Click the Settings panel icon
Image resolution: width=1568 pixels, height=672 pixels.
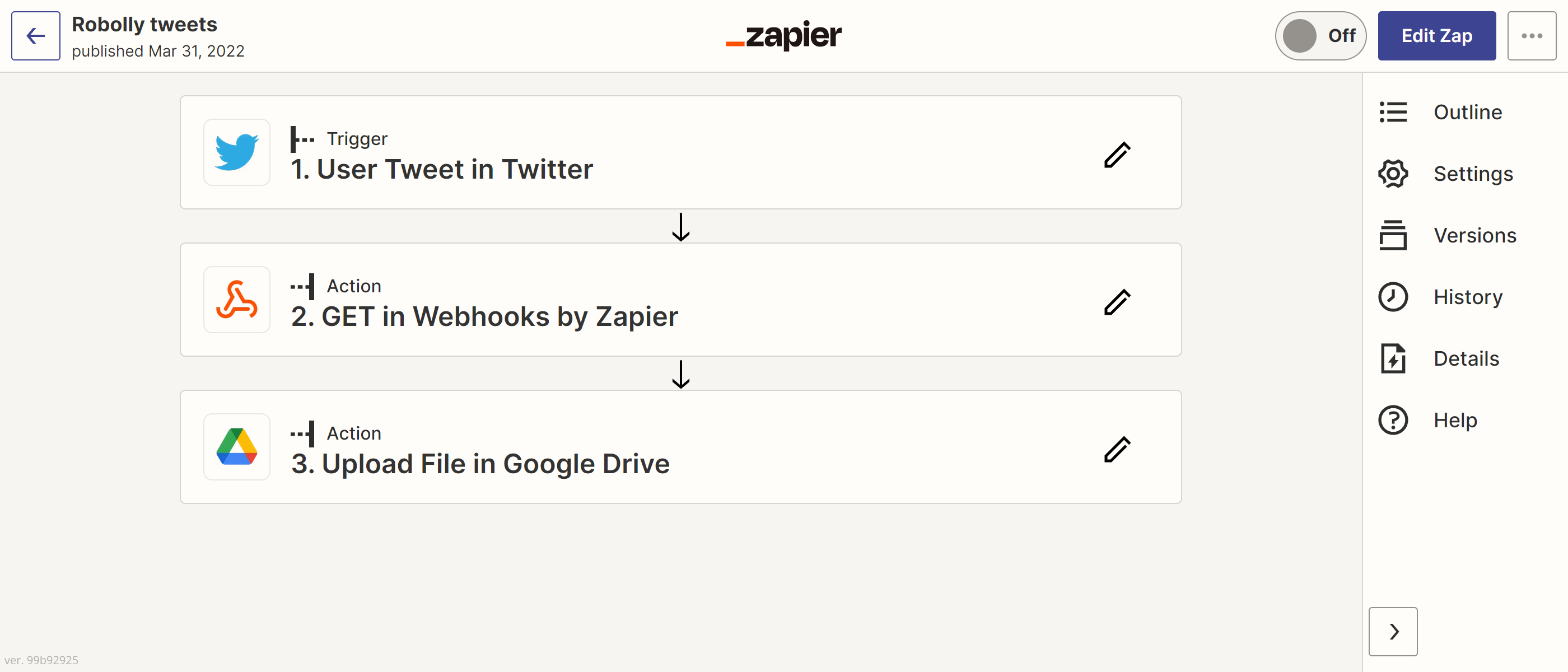pyautogui.click(x=1393, y=173)
